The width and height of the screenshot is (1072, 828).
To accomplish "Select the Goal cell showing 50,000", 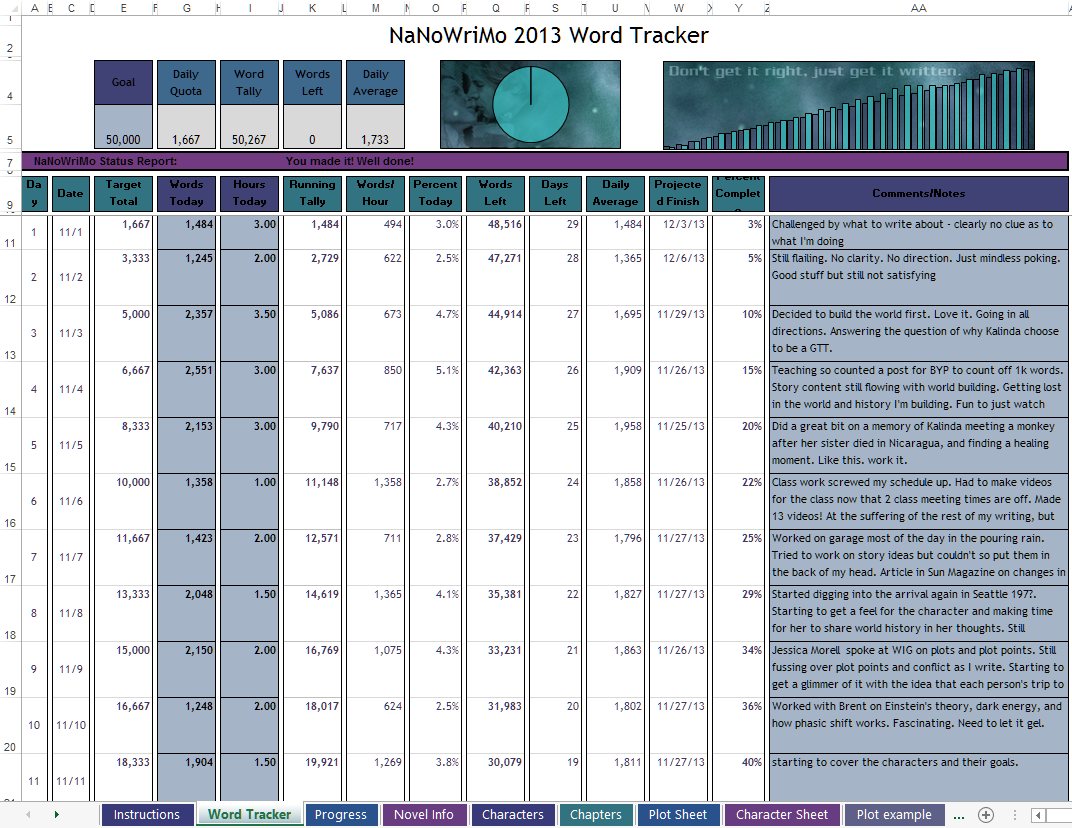I will 123,127.
